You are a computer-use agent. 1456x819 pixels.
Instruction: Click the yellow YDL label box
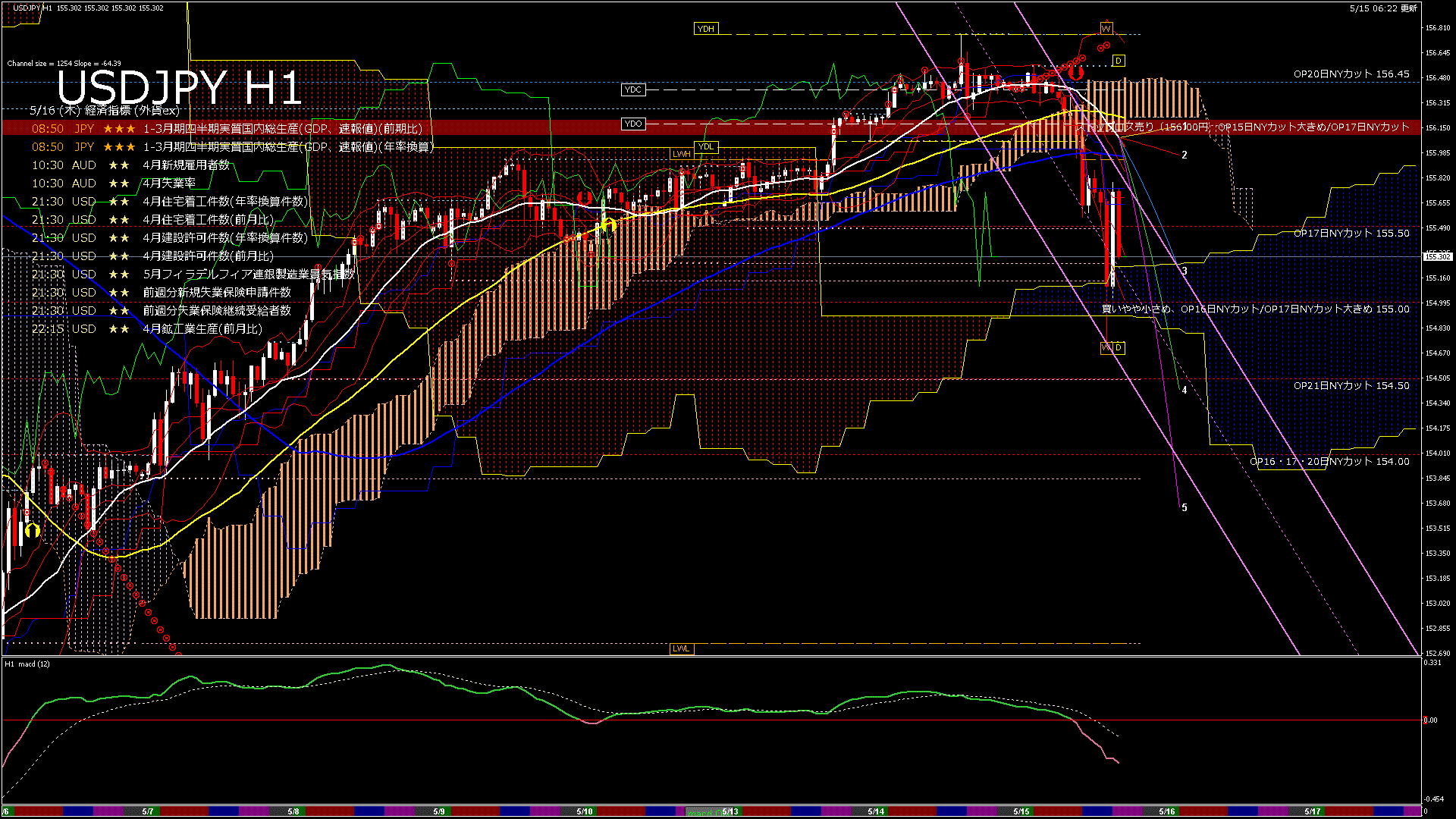coord(705,146)
